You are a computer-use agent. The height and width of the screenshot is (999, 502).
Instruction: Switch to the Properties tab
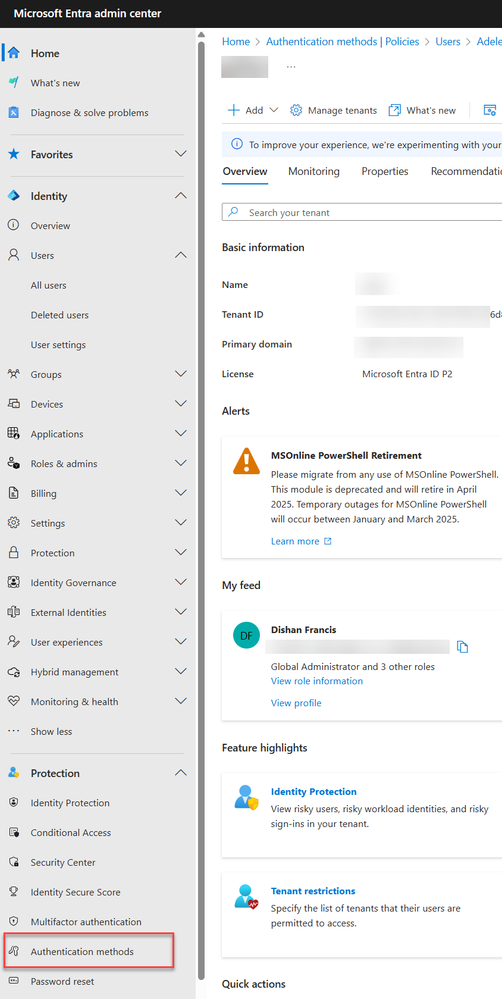pyautogui.click(x=385, y=171)
